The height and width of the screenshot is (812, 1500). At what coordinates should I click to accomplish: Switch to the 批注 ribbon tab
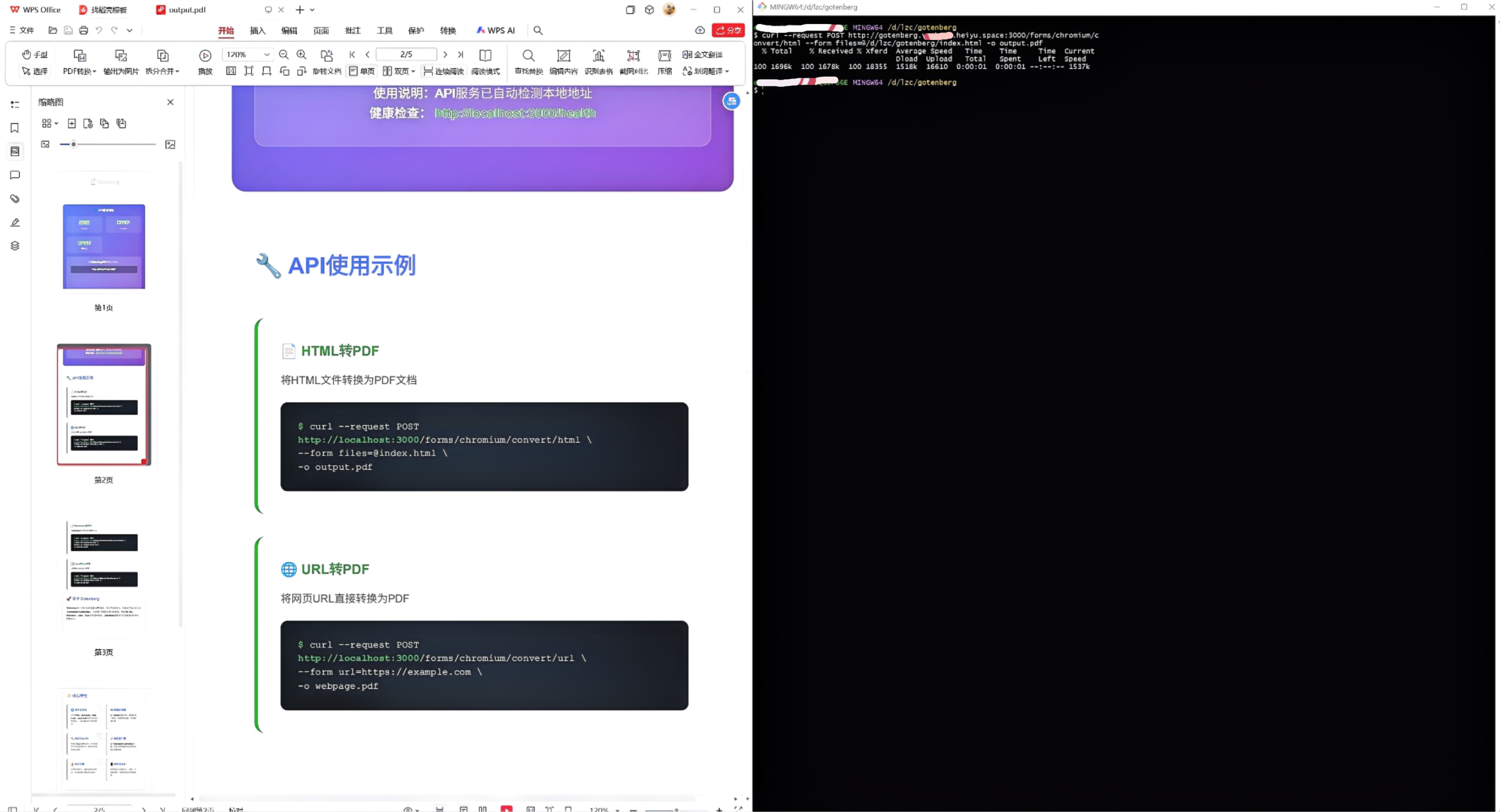(x=353, y=30)
